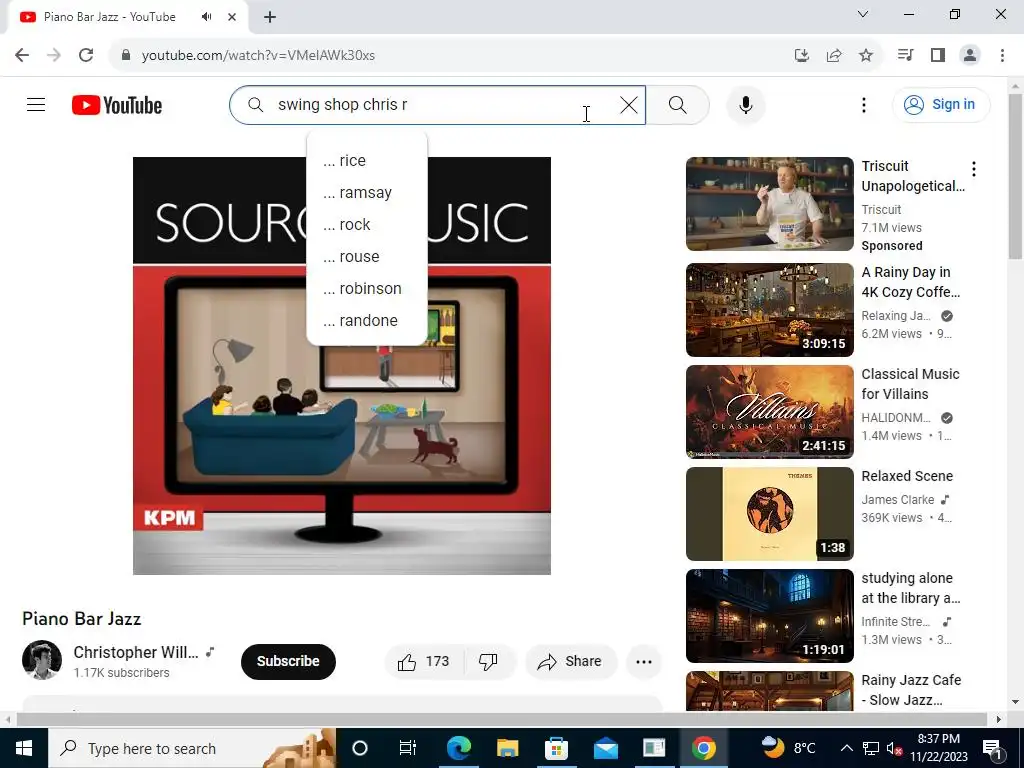This screenshot has height=768, width=1024.
Task: Open YouTube settings three-dot menu
Action: [x=863, y=104]
